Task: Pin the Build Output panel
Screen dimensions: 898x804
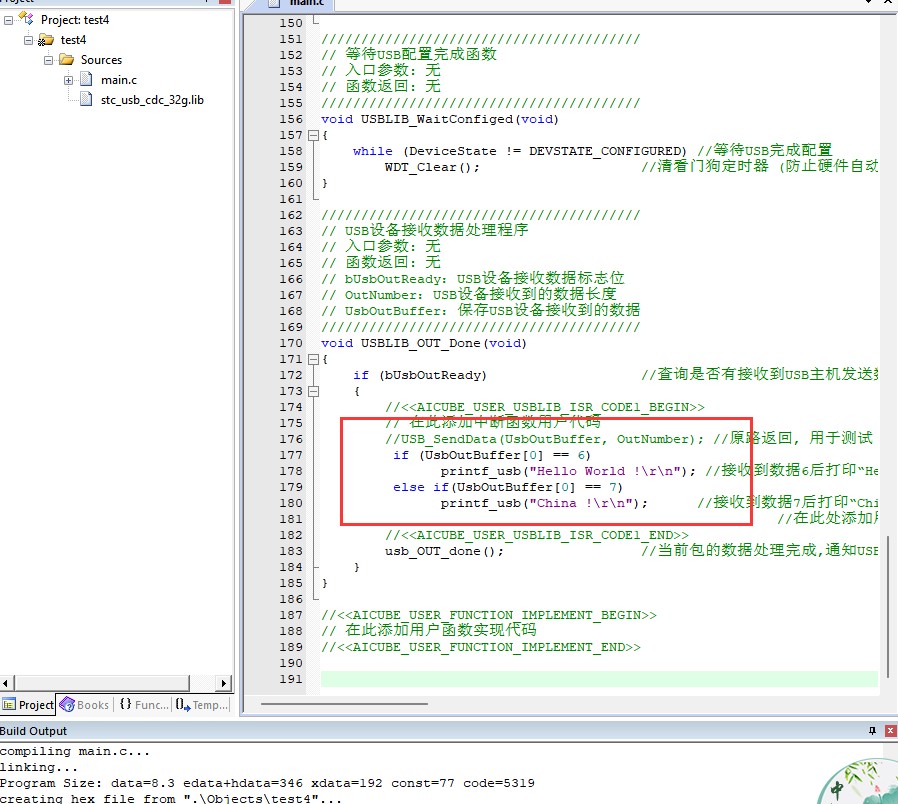Action: click(872, 731)
